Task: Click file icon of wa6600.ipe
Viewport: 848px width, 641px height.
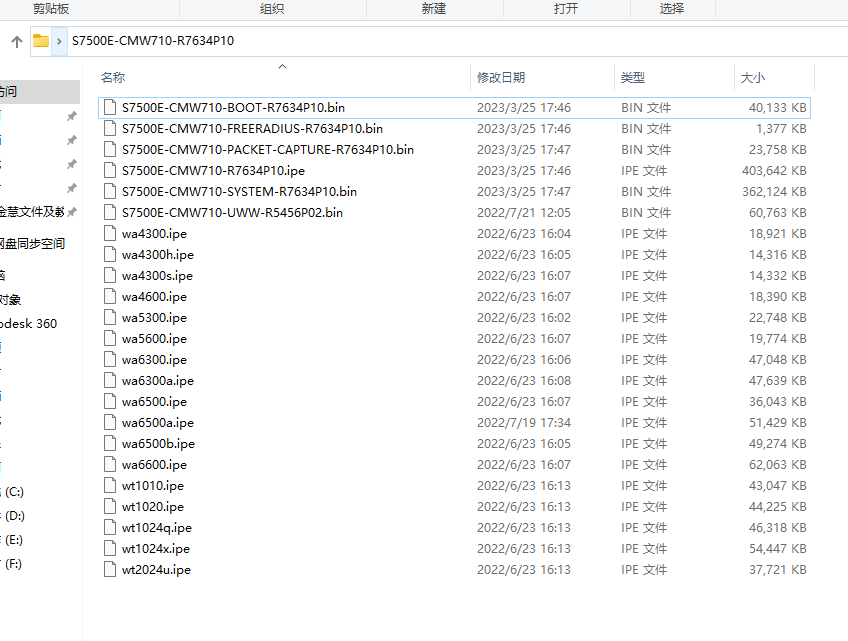Action: point(110,465)
